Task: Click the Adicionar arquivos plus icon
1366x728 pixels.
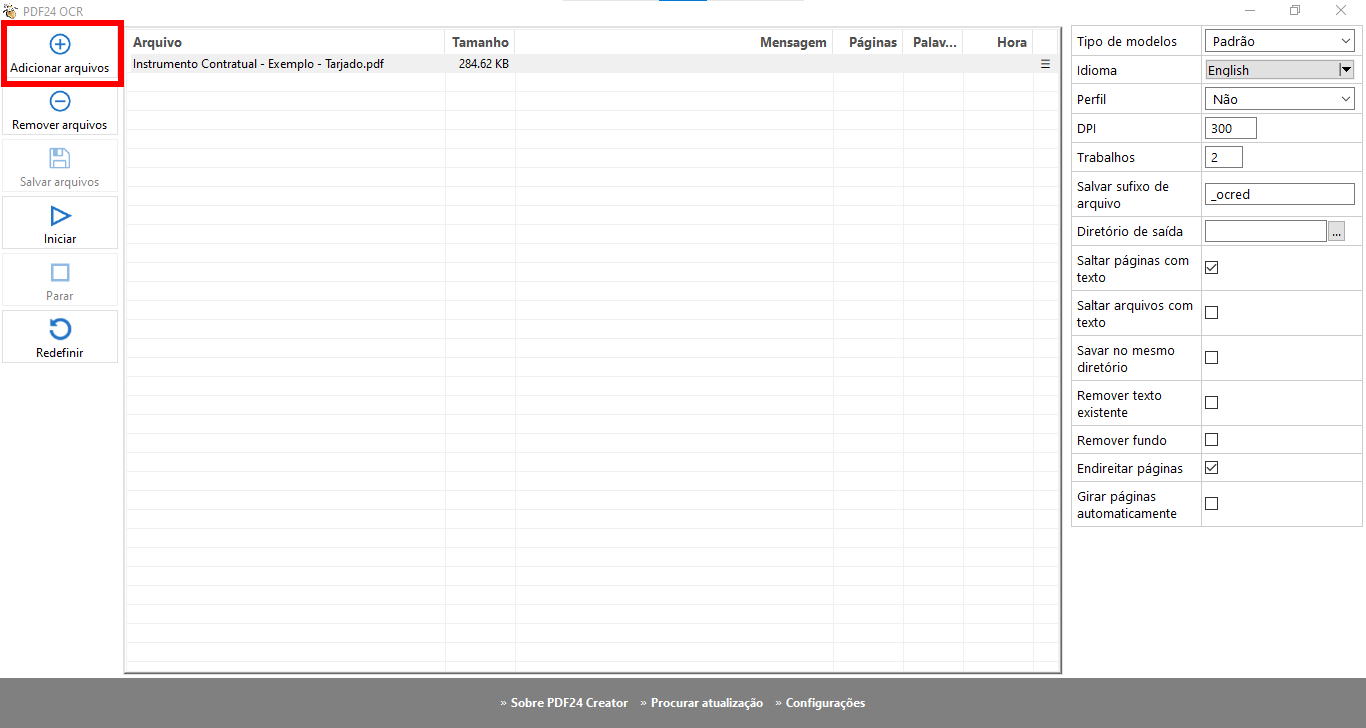Action: click(x=60, y=44)
